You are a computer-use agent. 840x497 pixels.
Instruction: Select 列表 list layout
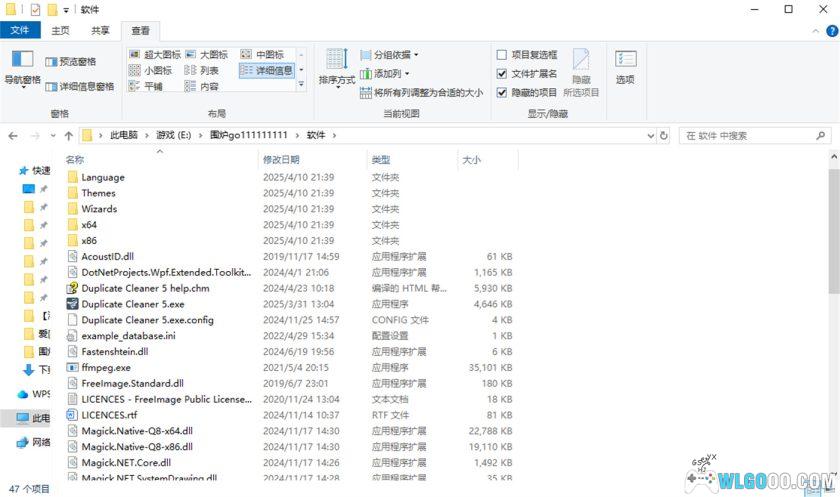click(x=201, y=70)
